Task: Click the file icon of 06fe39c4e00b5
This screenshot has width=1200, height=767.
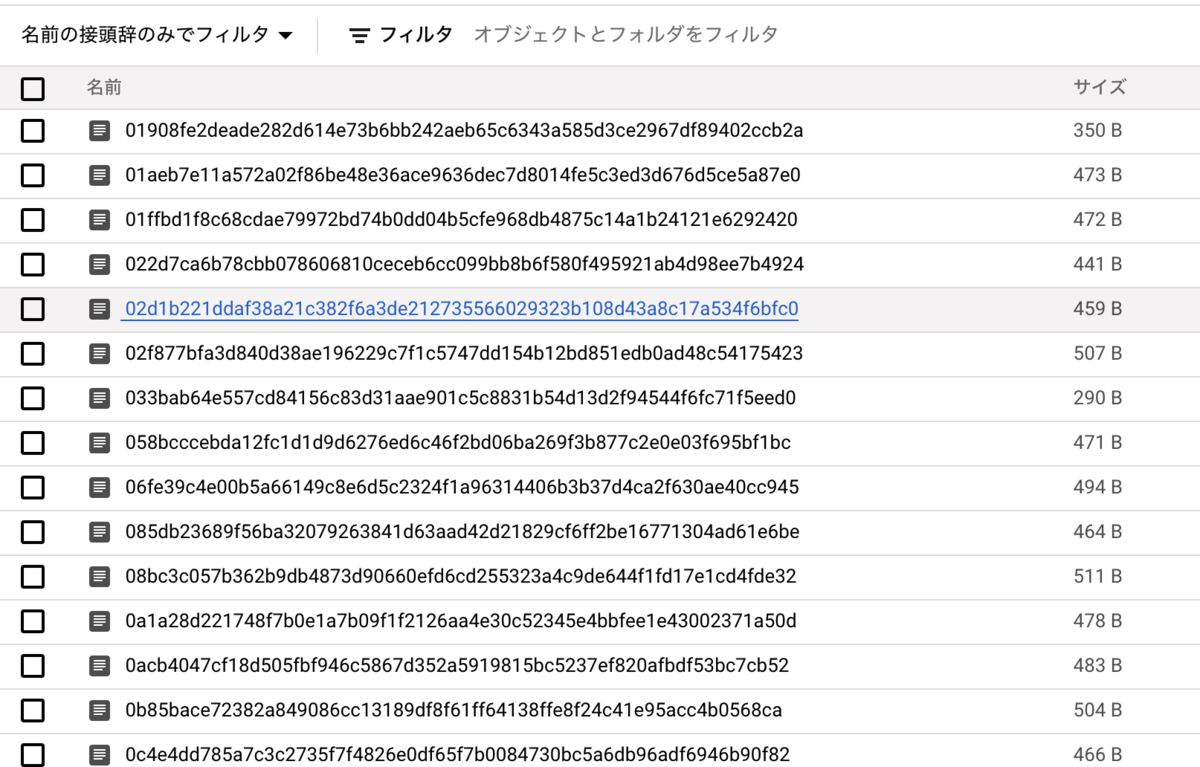Action: click(x=99, y=487)
